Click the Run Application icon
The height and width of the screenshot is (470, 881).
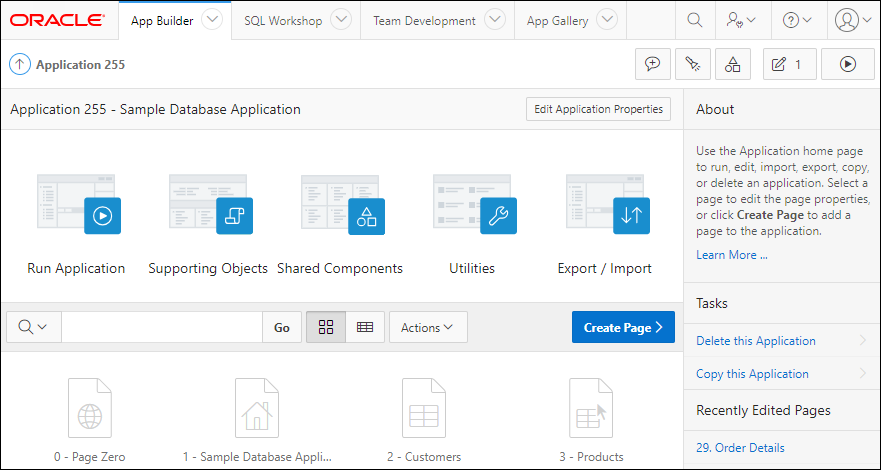pos(79,203)
